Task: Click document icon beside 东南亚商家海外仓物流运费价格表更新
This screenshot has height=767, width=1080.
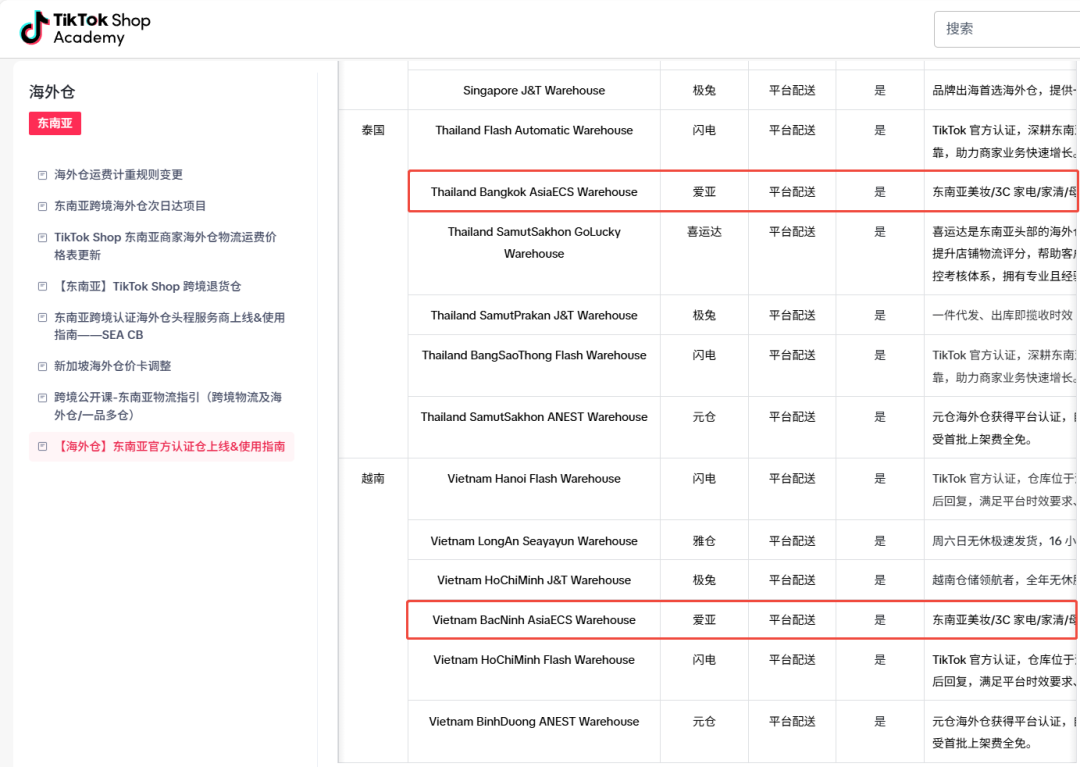Action: [x=43, y=238]
